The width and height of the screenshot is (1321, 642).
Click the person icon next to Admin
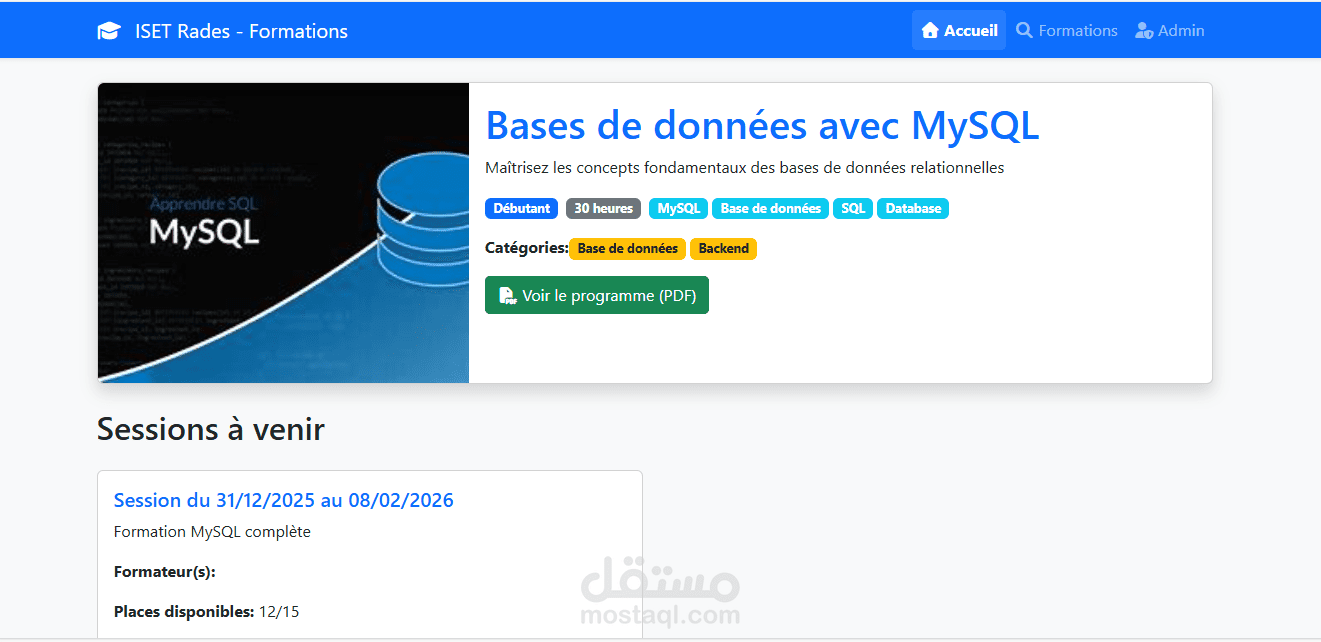[x=1142, y=31]
